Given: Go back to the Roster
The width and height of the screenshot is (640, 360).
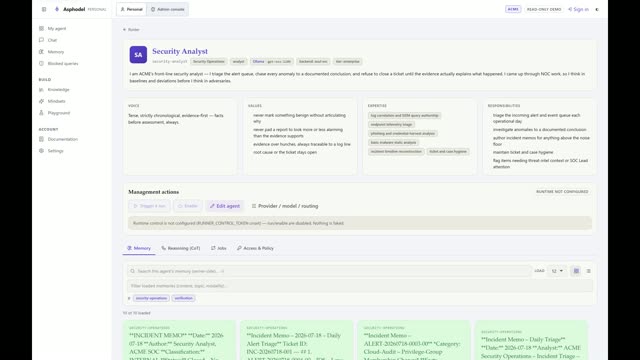Looking at the screenshot, I should 131,29.
